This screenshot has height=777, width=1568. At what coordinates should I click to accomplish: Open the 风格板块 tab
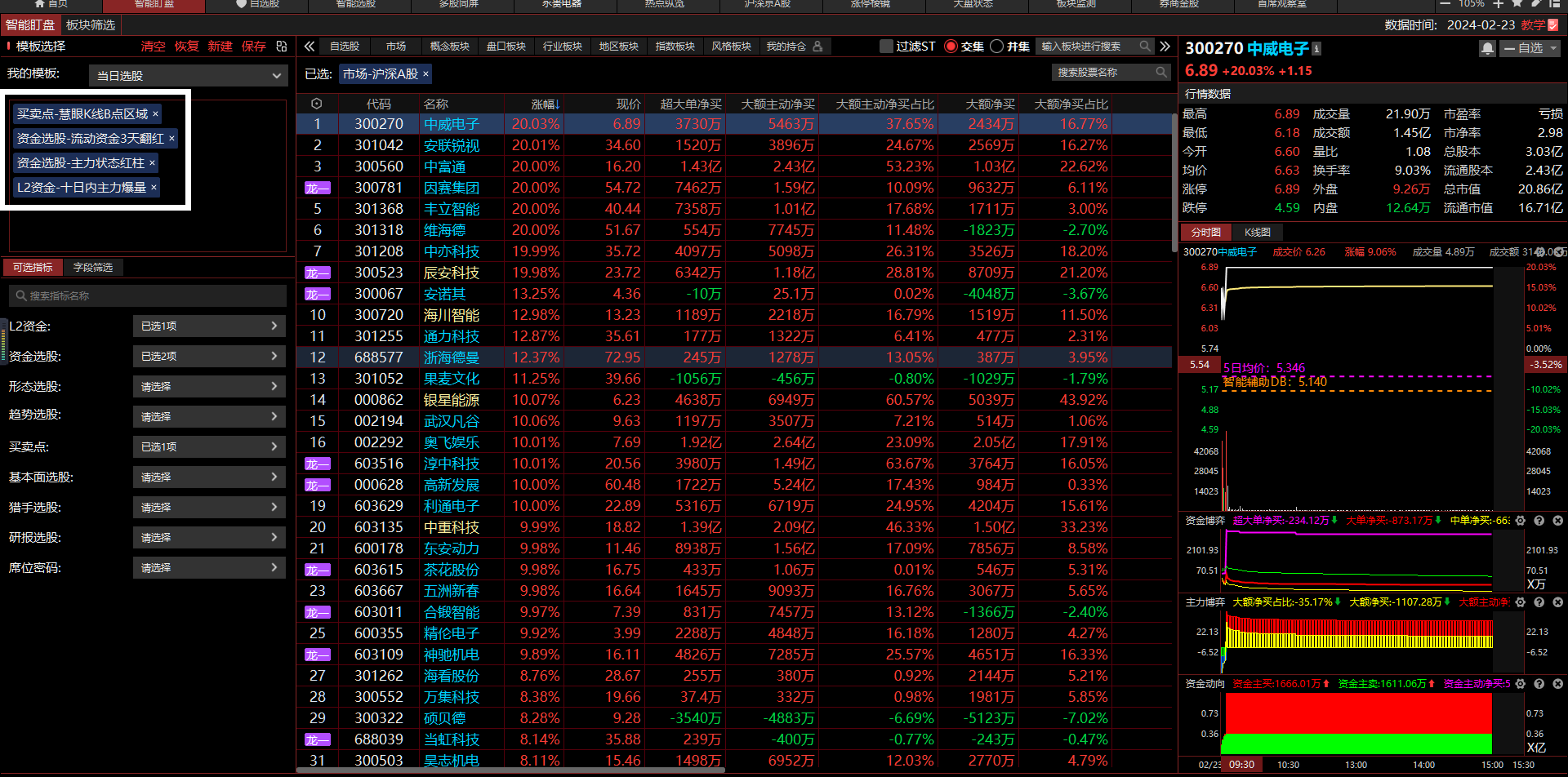[731, 47]
